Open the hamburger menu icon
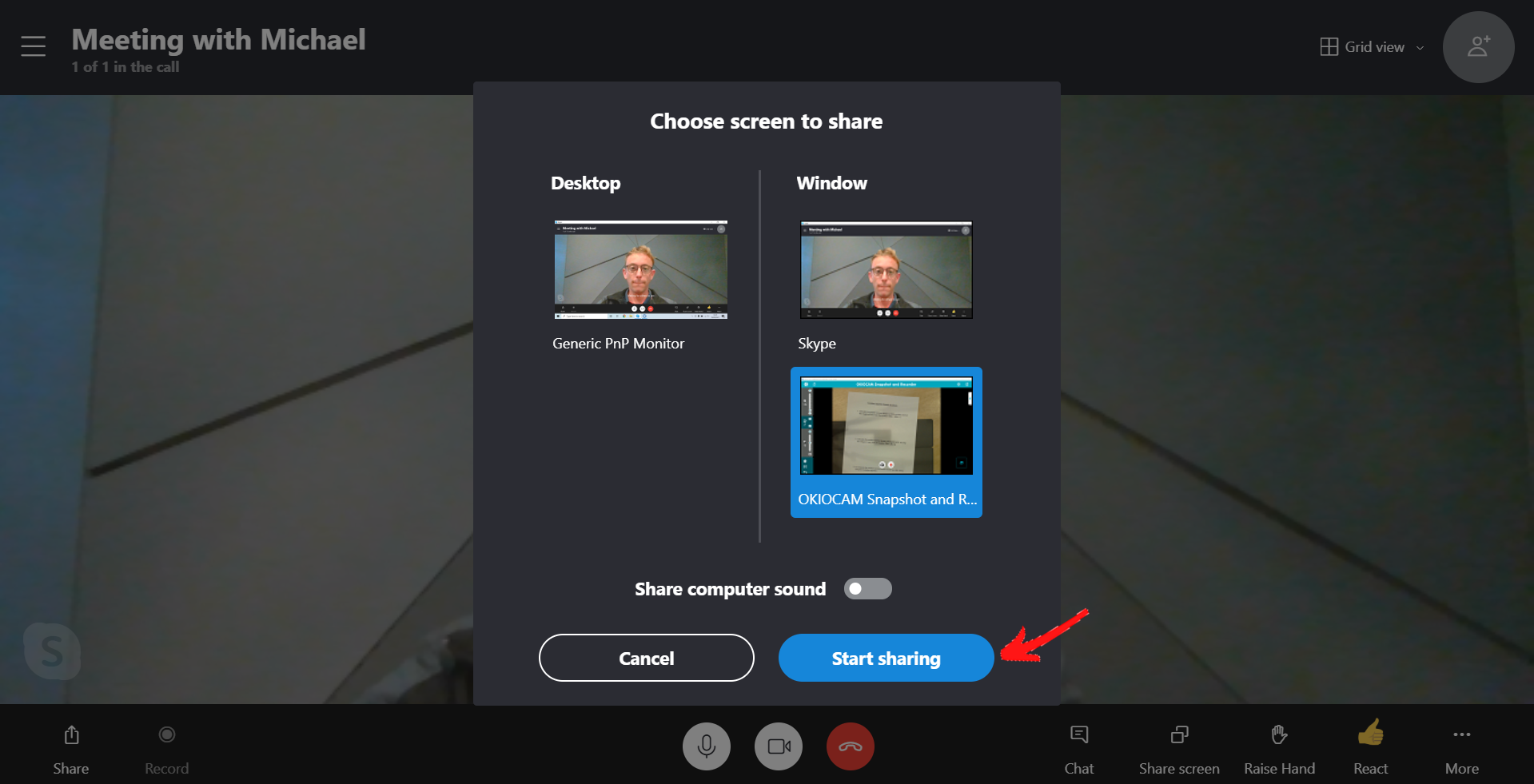Viewport: 1534px width, 784px height. click(x=33, y=46)
